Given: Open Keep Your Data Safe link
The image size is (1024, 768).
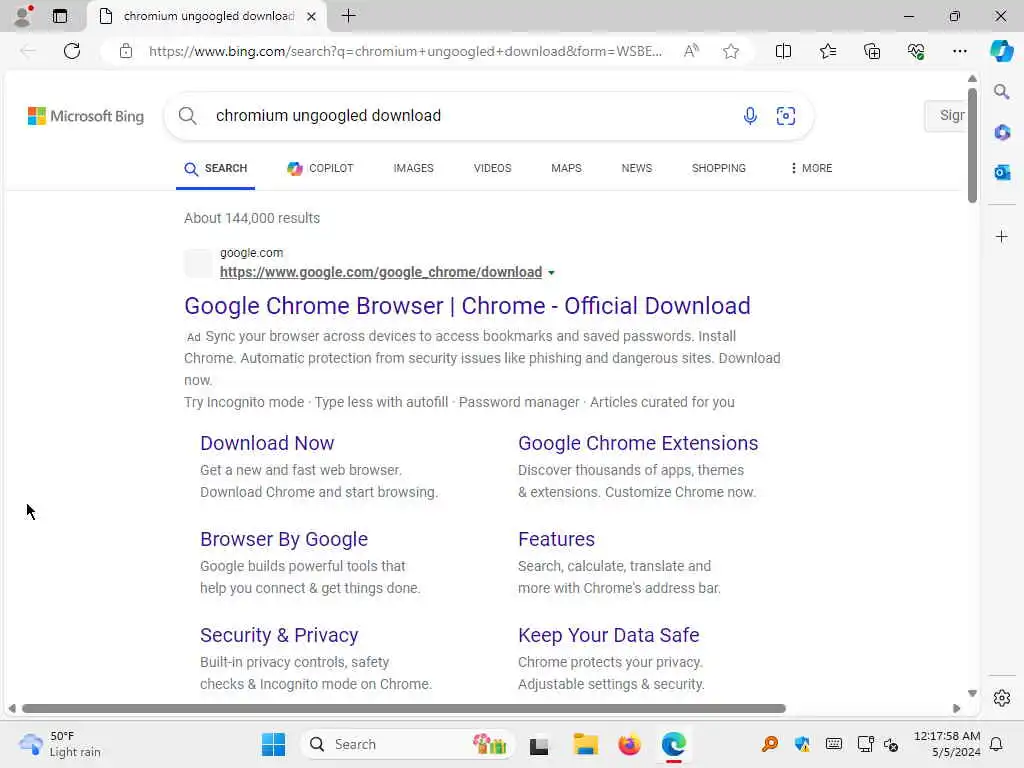Looking at the screenshot, I should pos(609,635).
